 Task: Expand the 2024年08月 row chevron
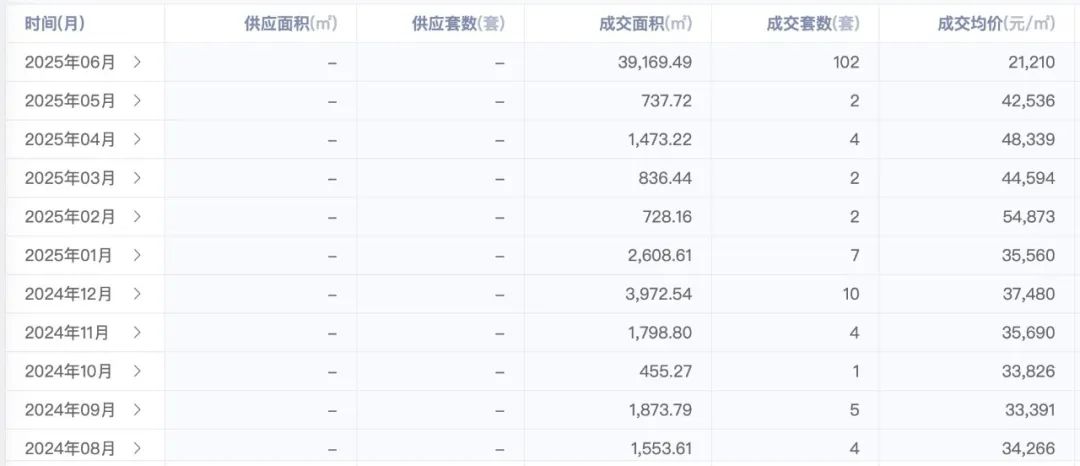coord(137,448)
